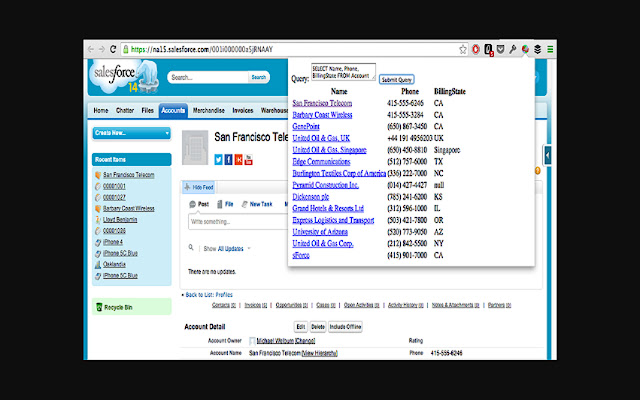Click the stacked layers extension icon
Image resolution: width=640 pixels, height=400 pixels.
click(x=538, y=49)
